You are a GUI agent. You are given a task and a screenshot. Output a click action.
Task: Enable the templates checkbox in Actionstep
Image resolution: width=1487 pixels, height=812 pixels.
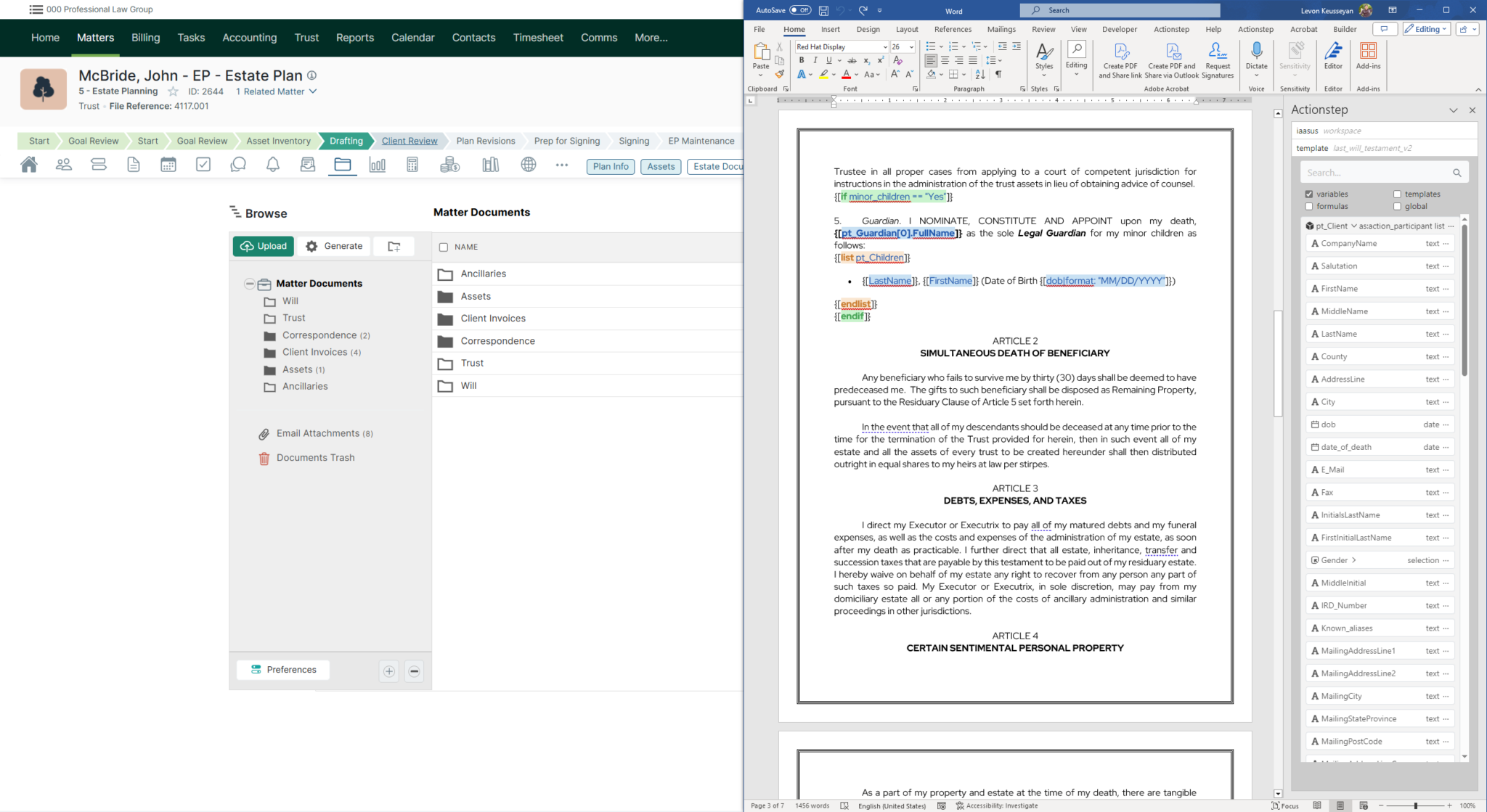[x=1397, y=194]
